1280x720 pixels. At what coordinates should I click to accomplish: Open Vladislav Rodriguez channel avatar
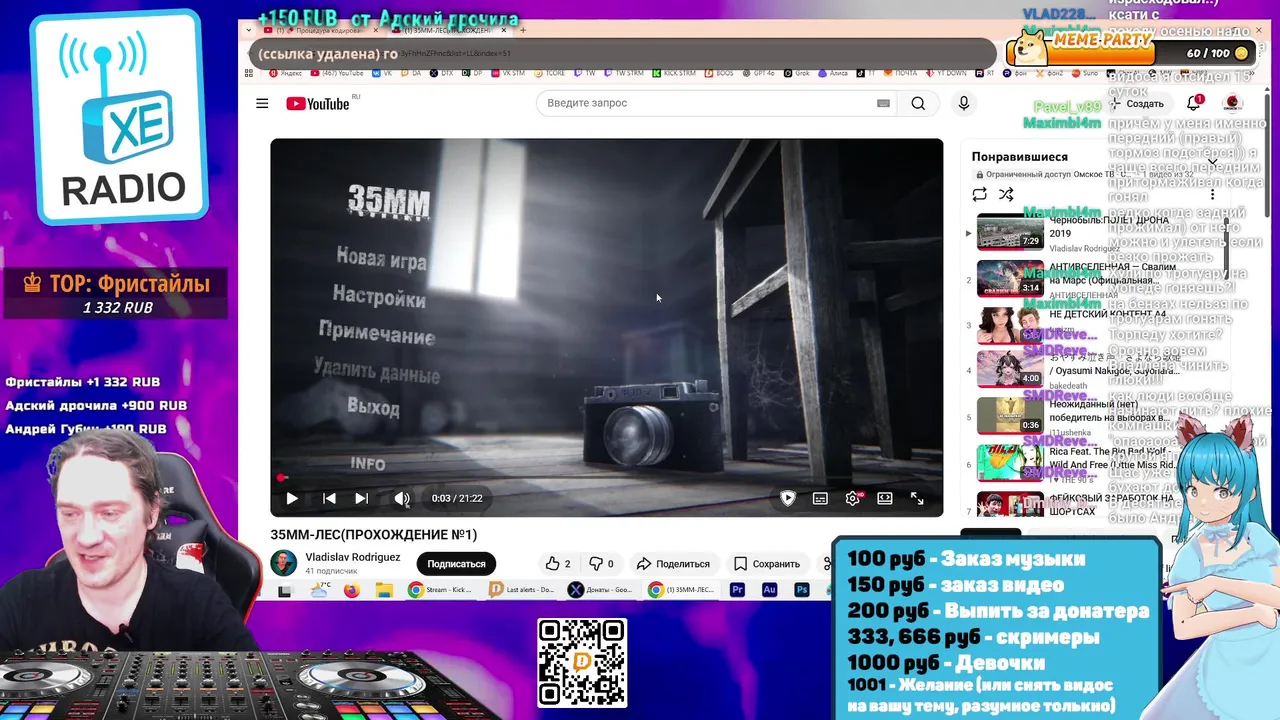tap(283, 563)
